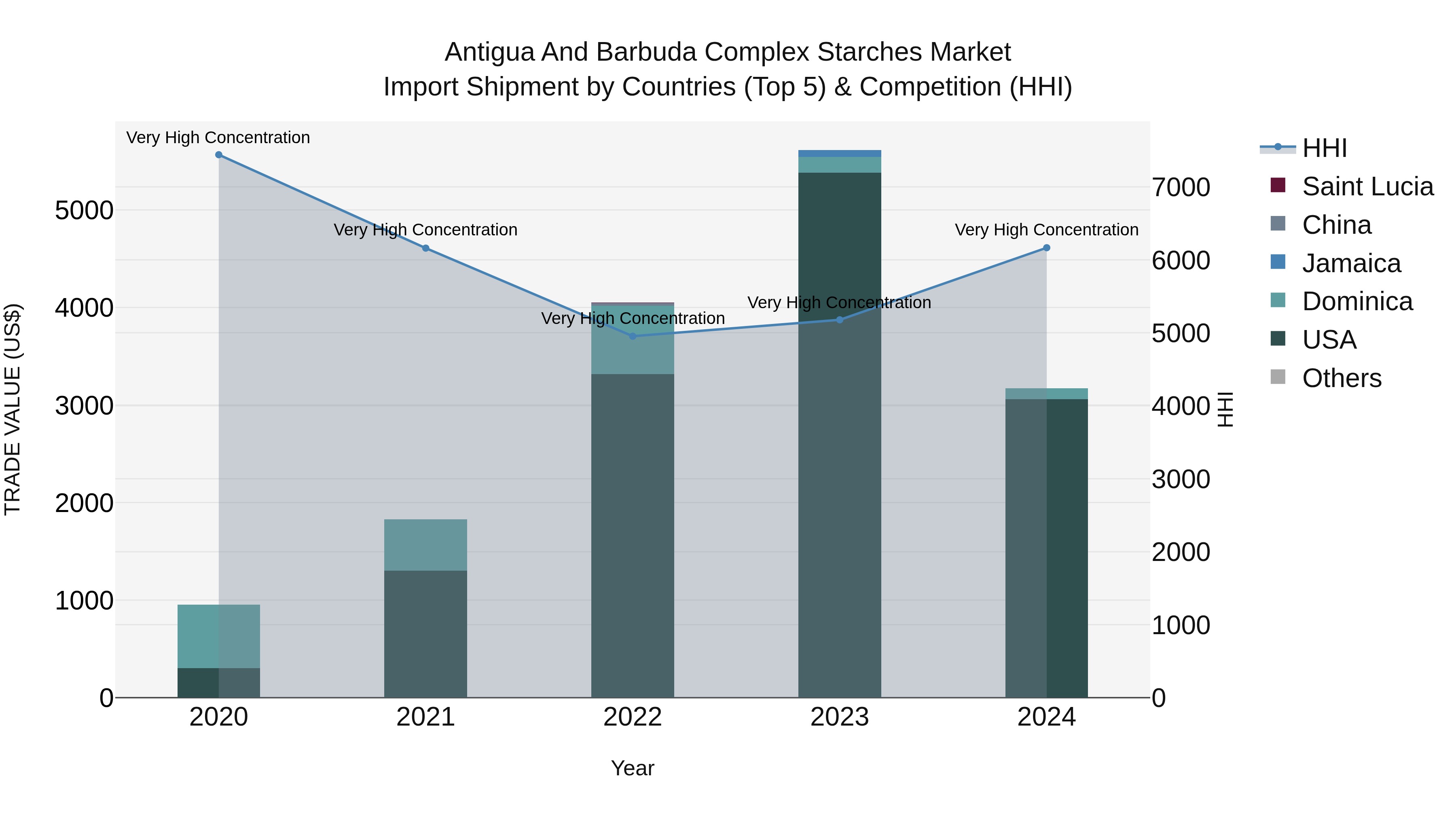This screenshot has width=1456, height=819.
Task: Toggle the Others legend entry
Action: click(1325, 378)
